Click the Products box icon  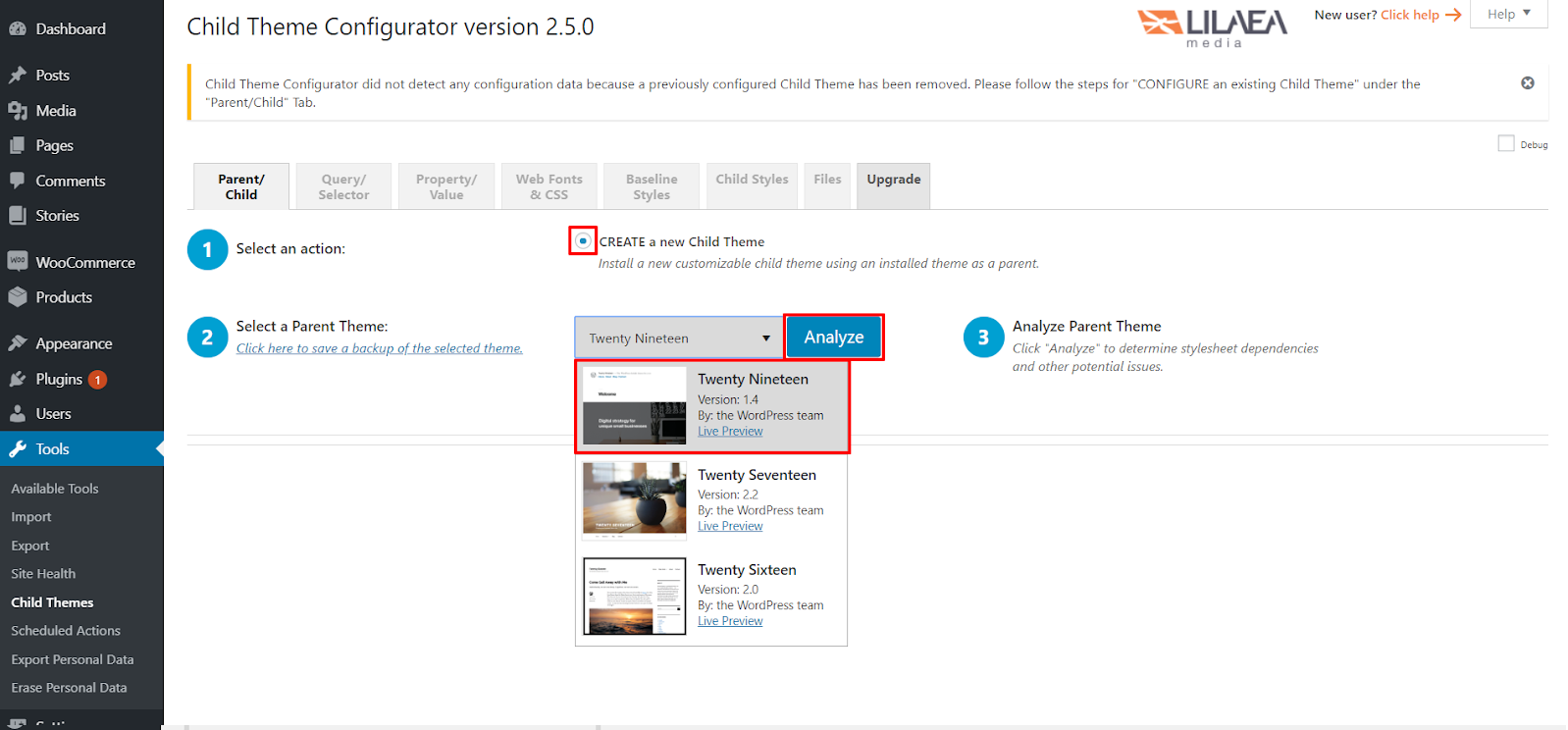tap(18, 297)
